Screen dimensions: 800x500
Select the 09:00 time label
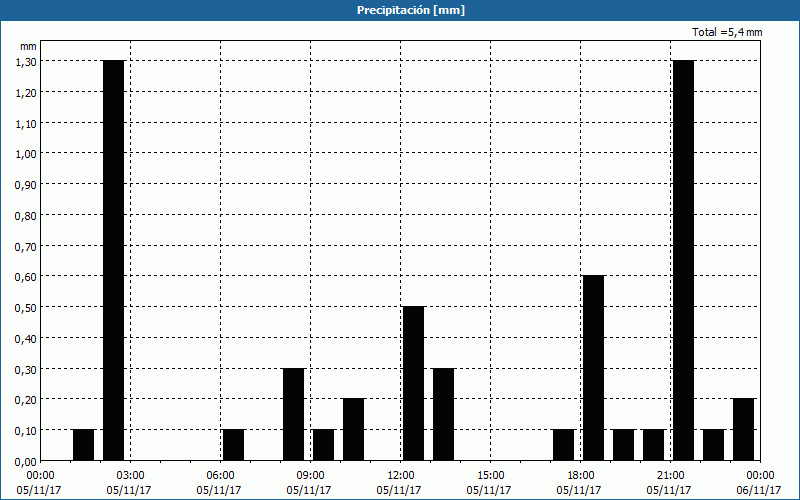310,476
